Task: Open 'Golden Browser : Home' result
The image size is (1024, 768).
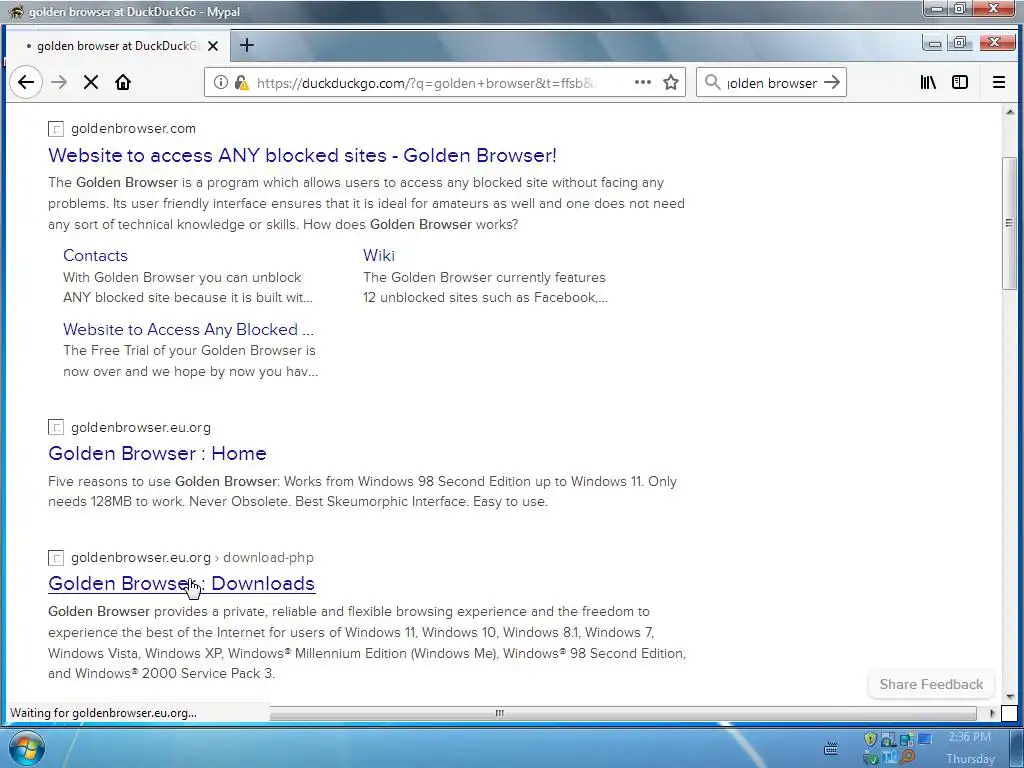Action: pyautogui.click(x=157, y=453)
